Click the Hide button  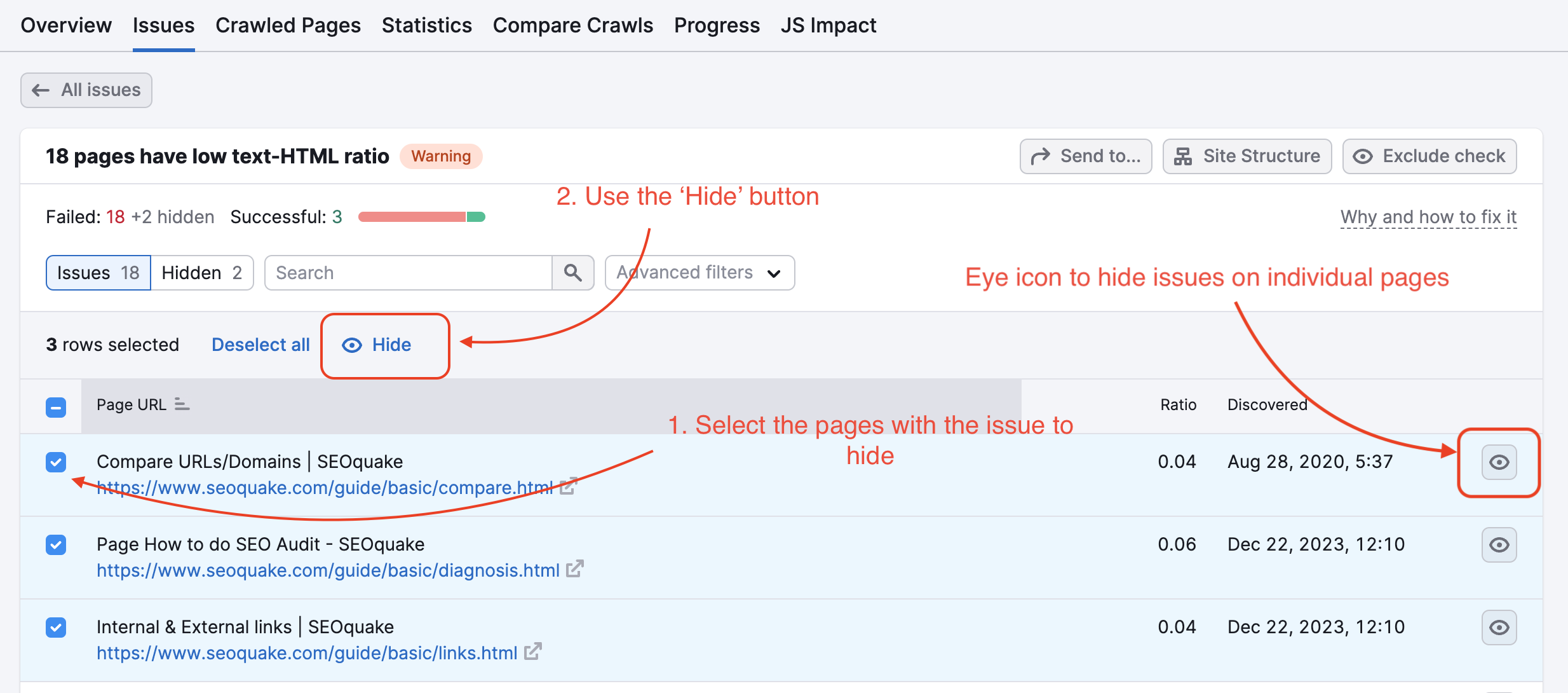384,345
